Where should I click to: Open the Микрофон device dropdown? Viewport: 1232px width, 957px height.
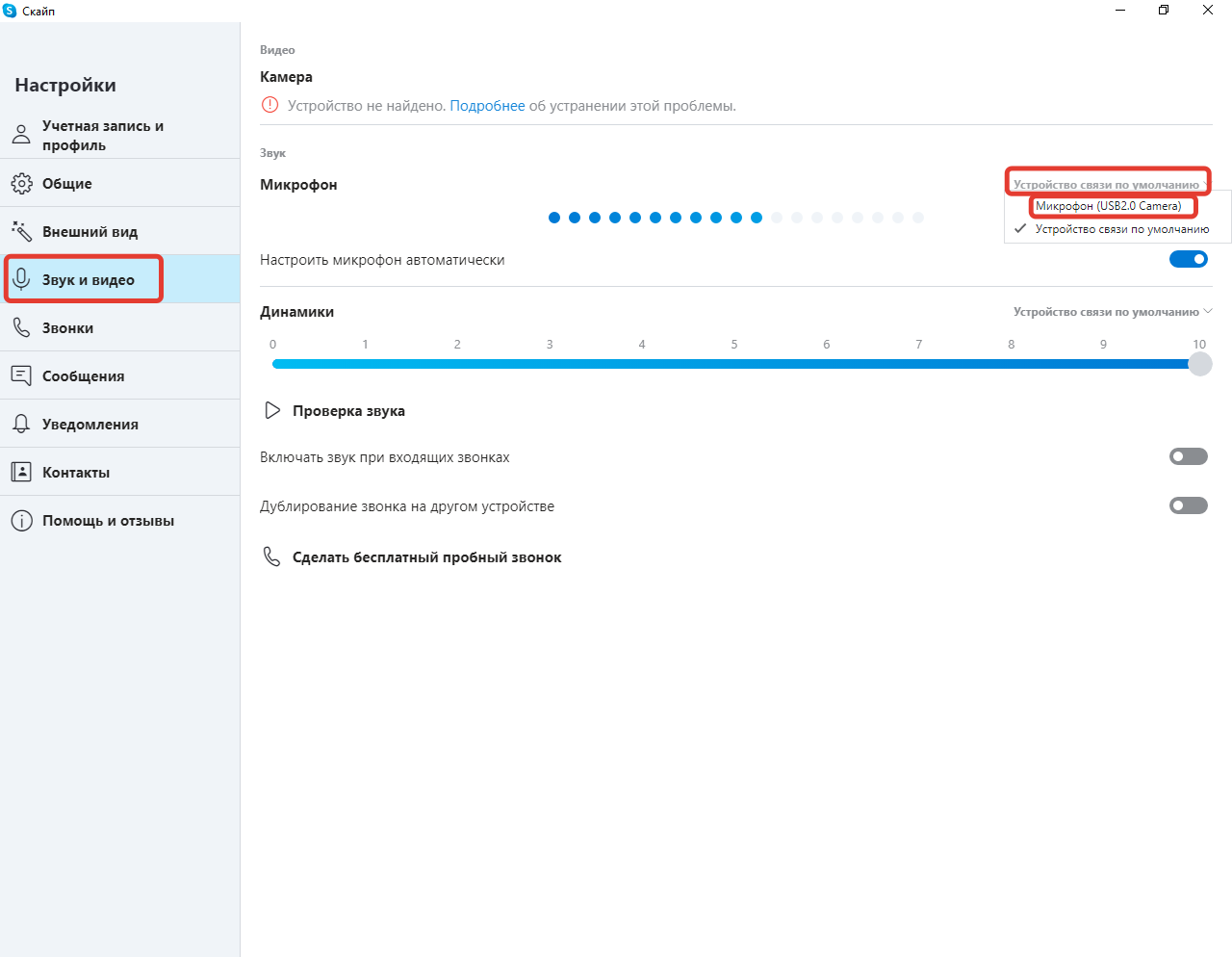click(1108, 184)
